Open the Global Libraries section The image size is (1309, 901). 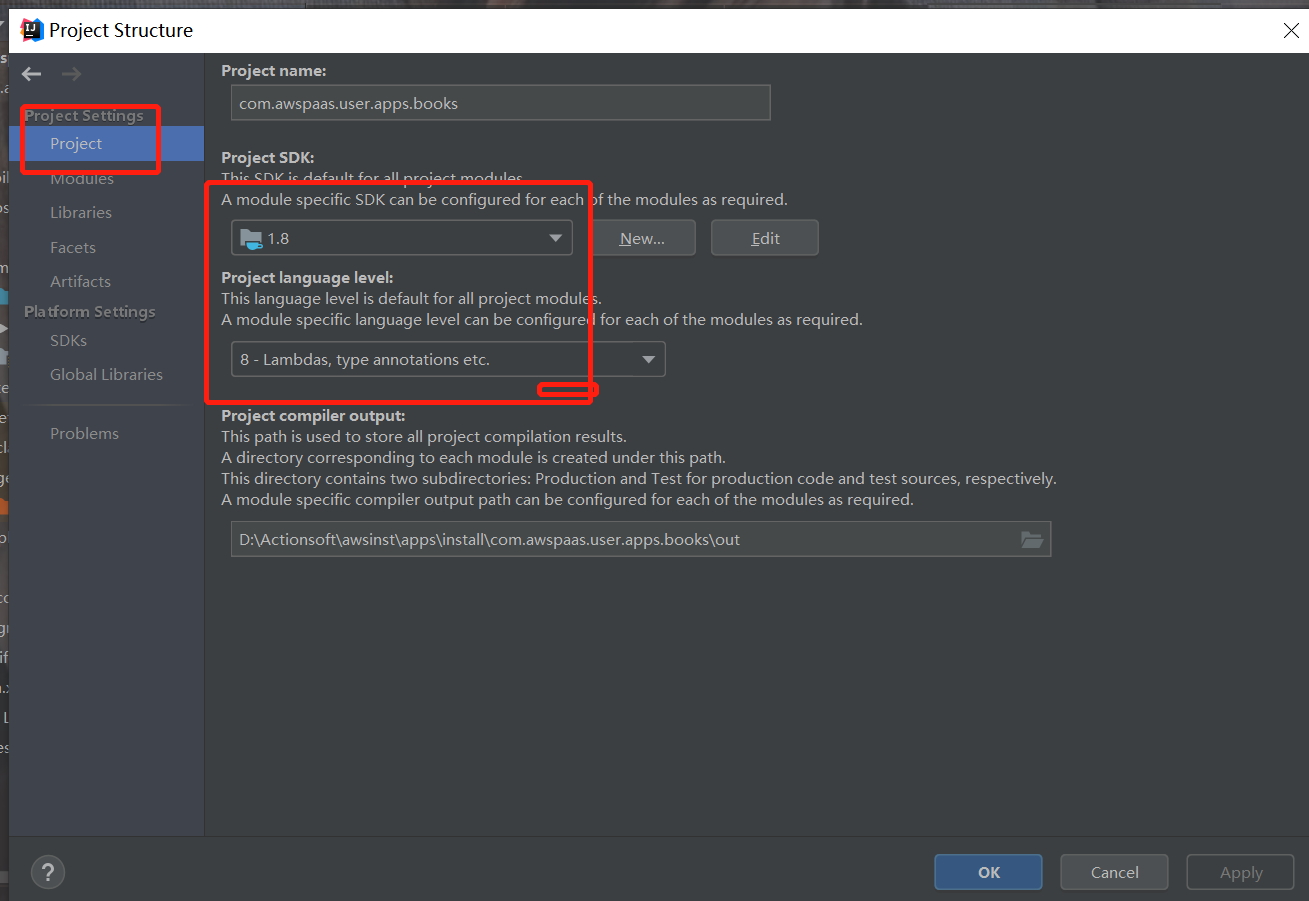coord(106,374)
